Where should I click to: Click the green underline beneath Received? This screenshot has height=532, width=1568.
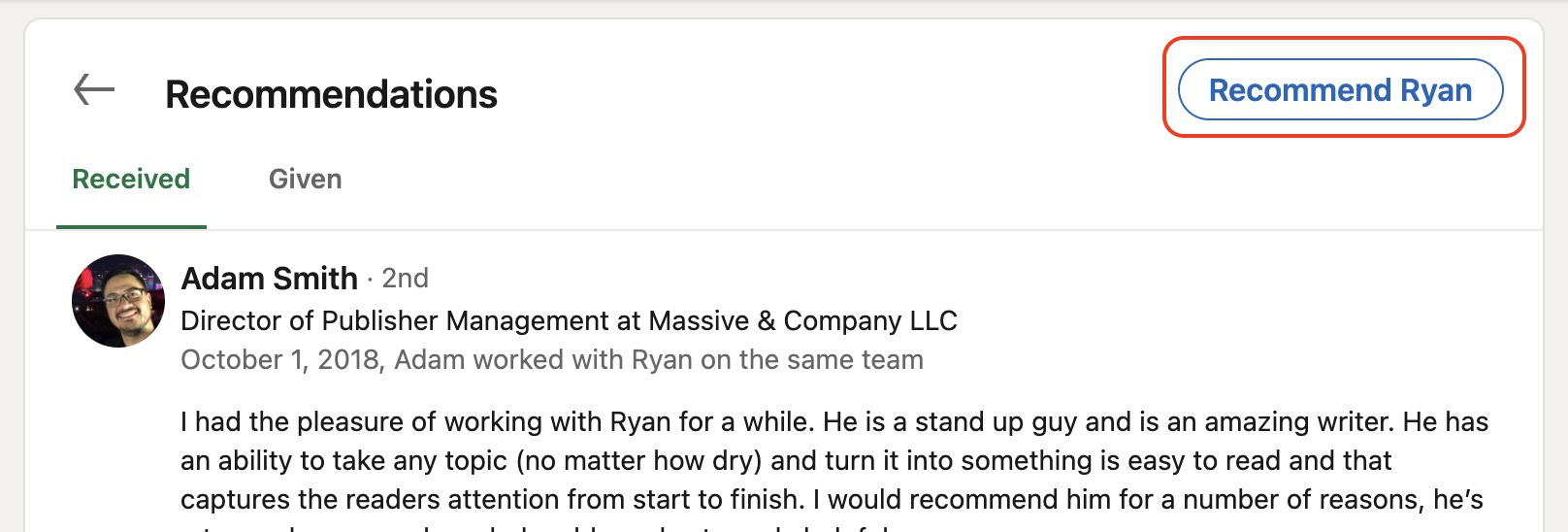click(x=131, y=227)
